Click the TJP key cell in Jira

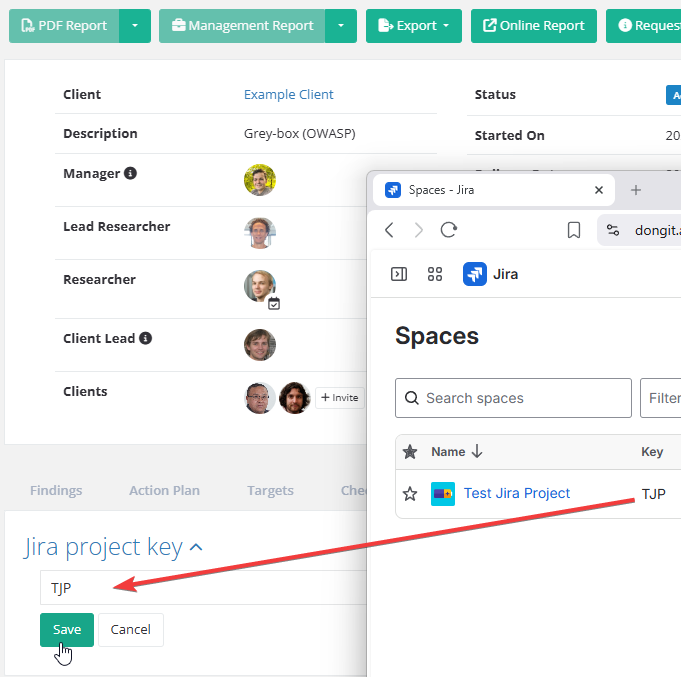tap(654, 494)
